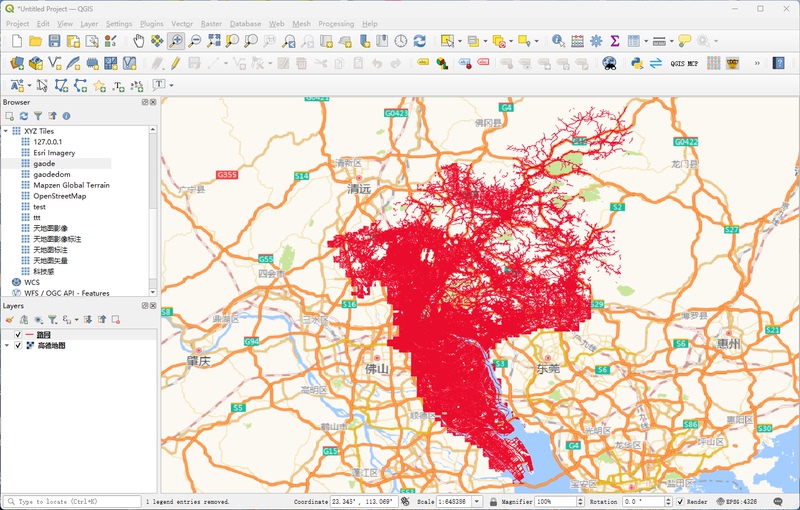Click the Zoom Full extent tool
Viewport: 800px width, 510px height.
pos(214,41)
